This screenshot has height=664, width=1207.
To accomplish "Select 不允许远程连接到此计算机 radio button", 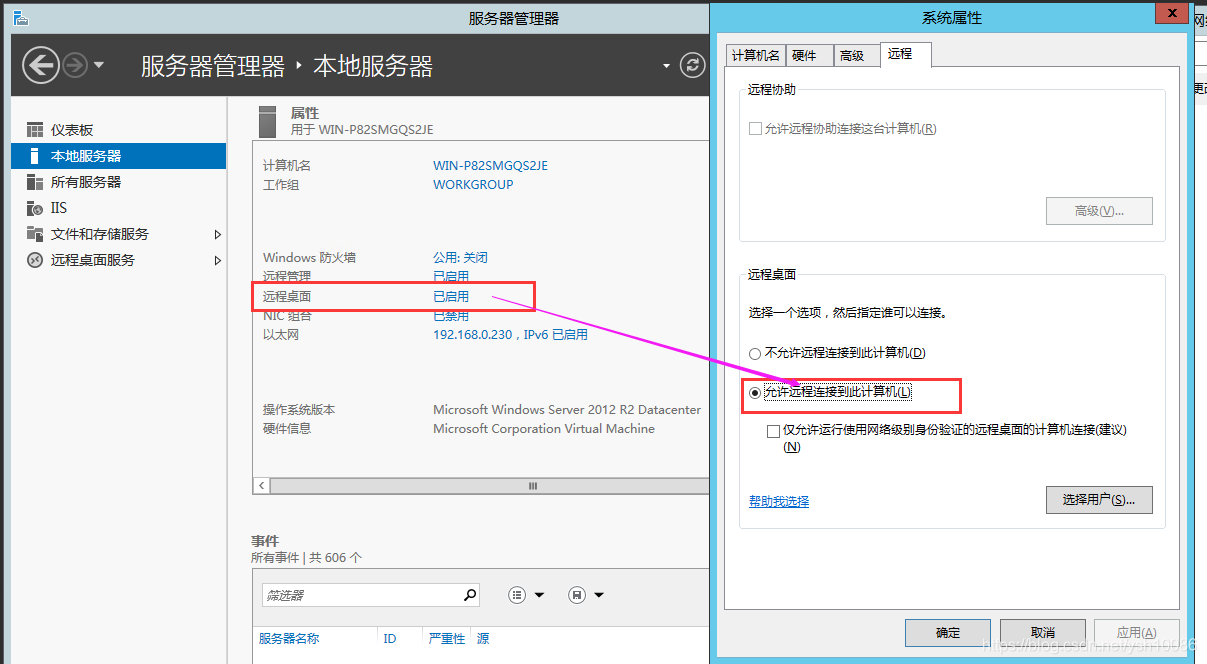I will pos(755,353).
